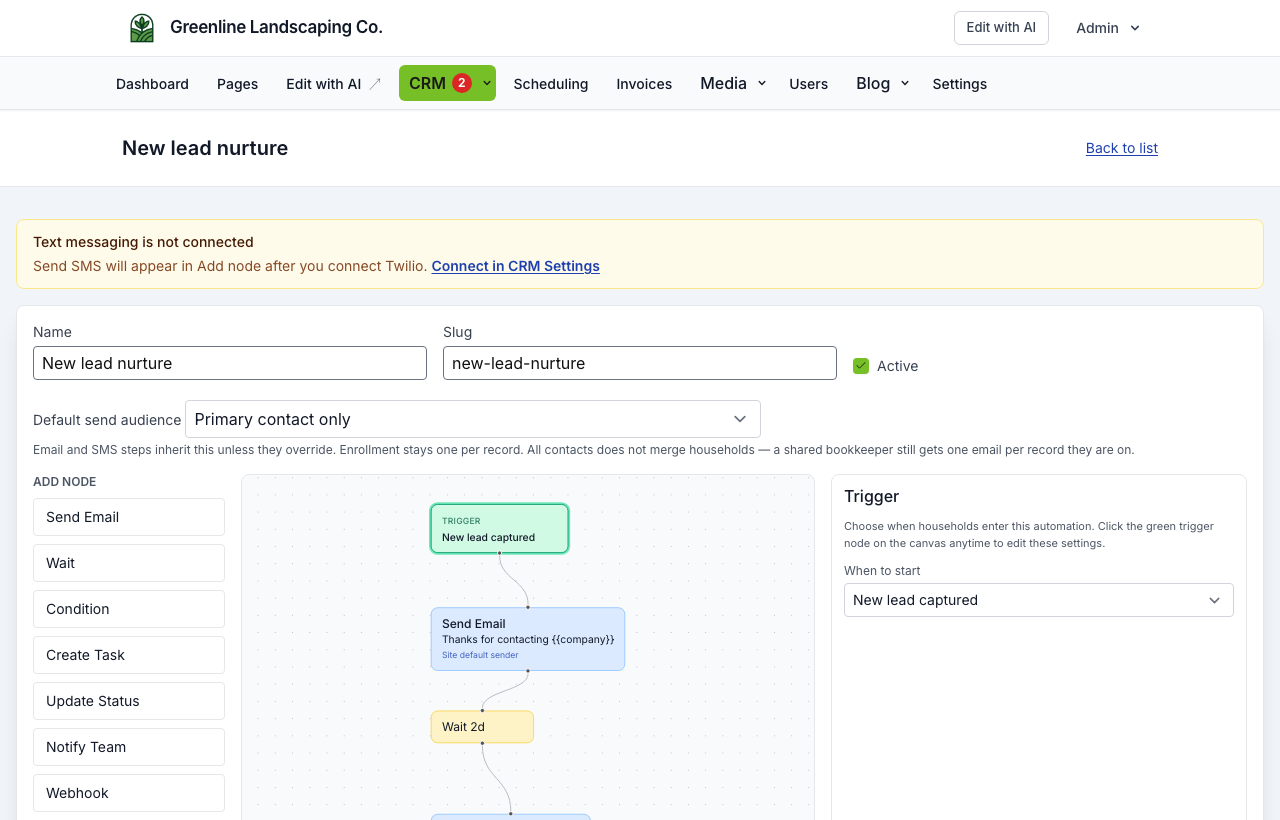Click the 'New lead nurture' page heading
Image resolution: width=1280 pixels, height=820 pixels.
click(x=205, y=148)
